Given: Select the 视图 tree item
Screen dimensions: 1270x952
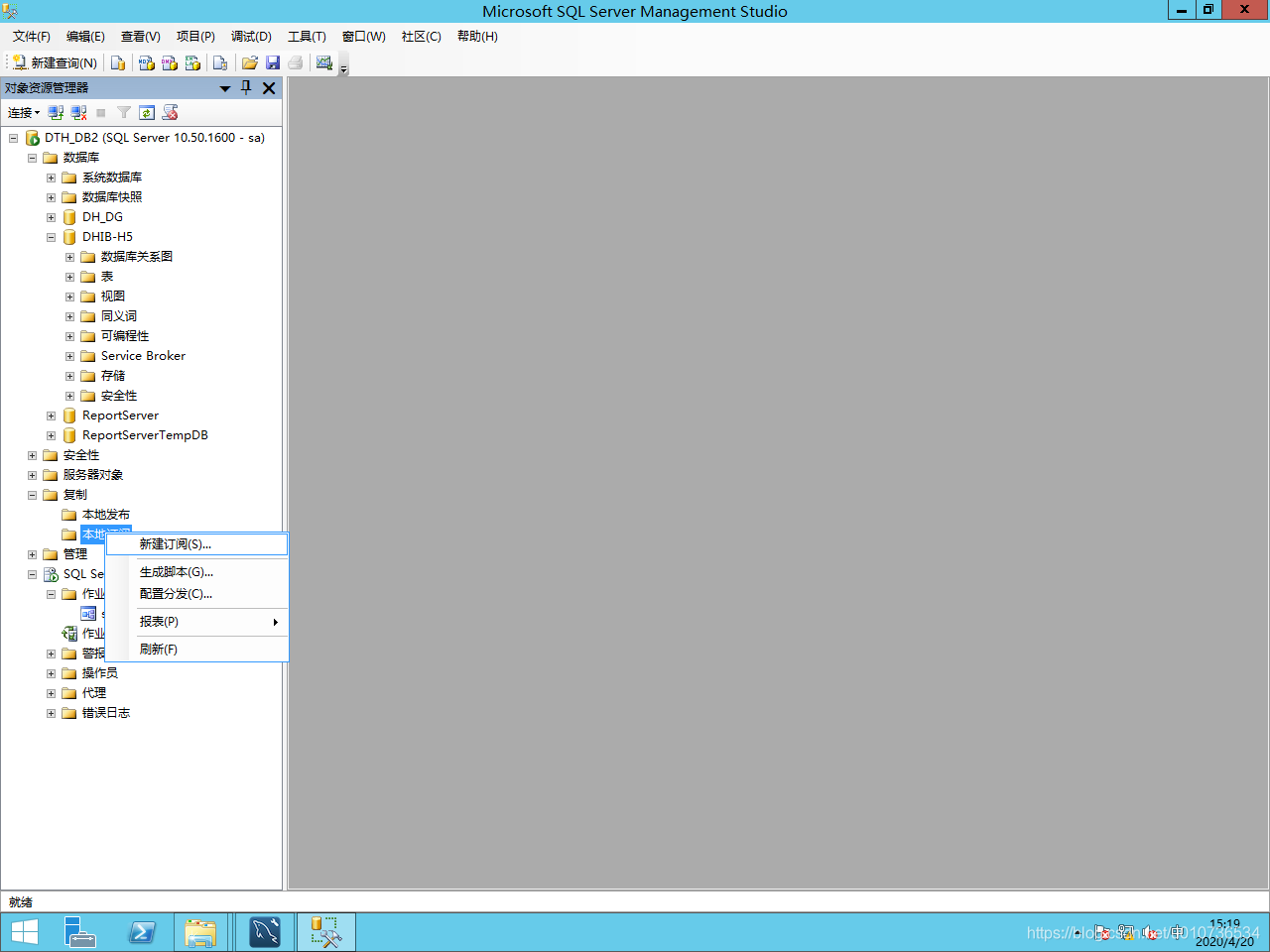Looking at the screenshot, I should [x=113, y=297].
